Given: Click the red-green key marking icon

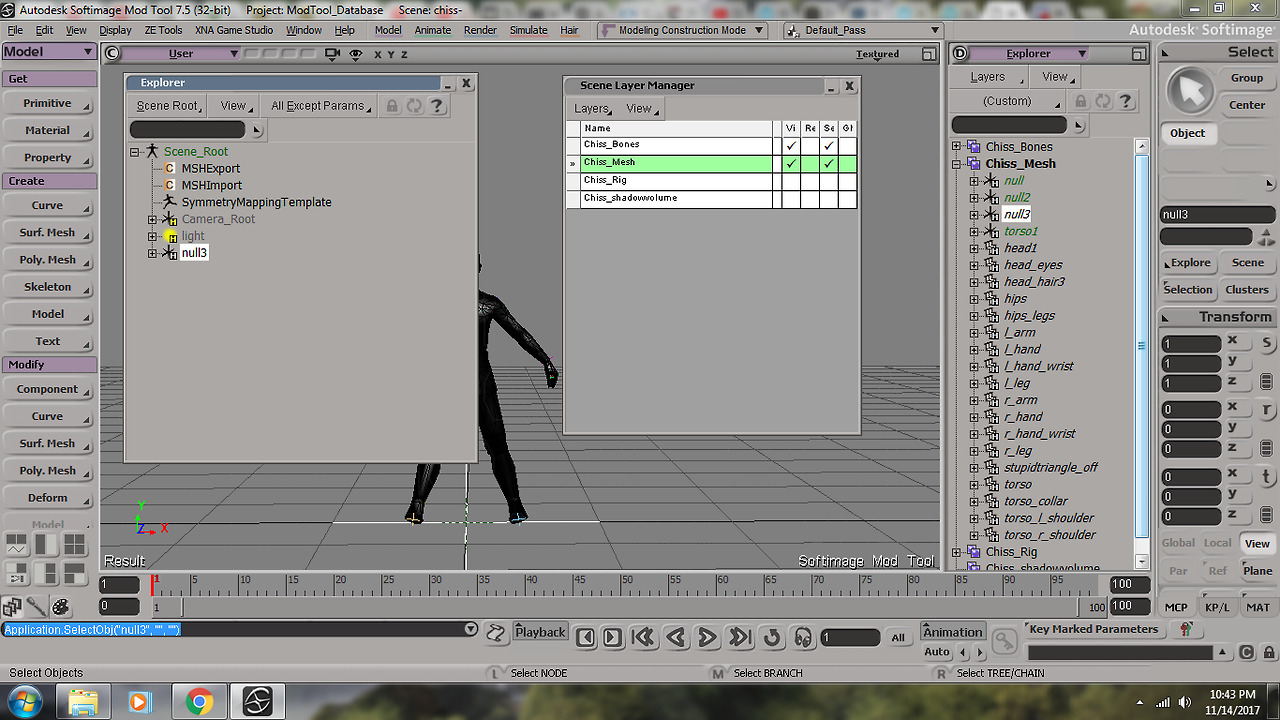Looking at the screenshot, I should pos(1186,630).
